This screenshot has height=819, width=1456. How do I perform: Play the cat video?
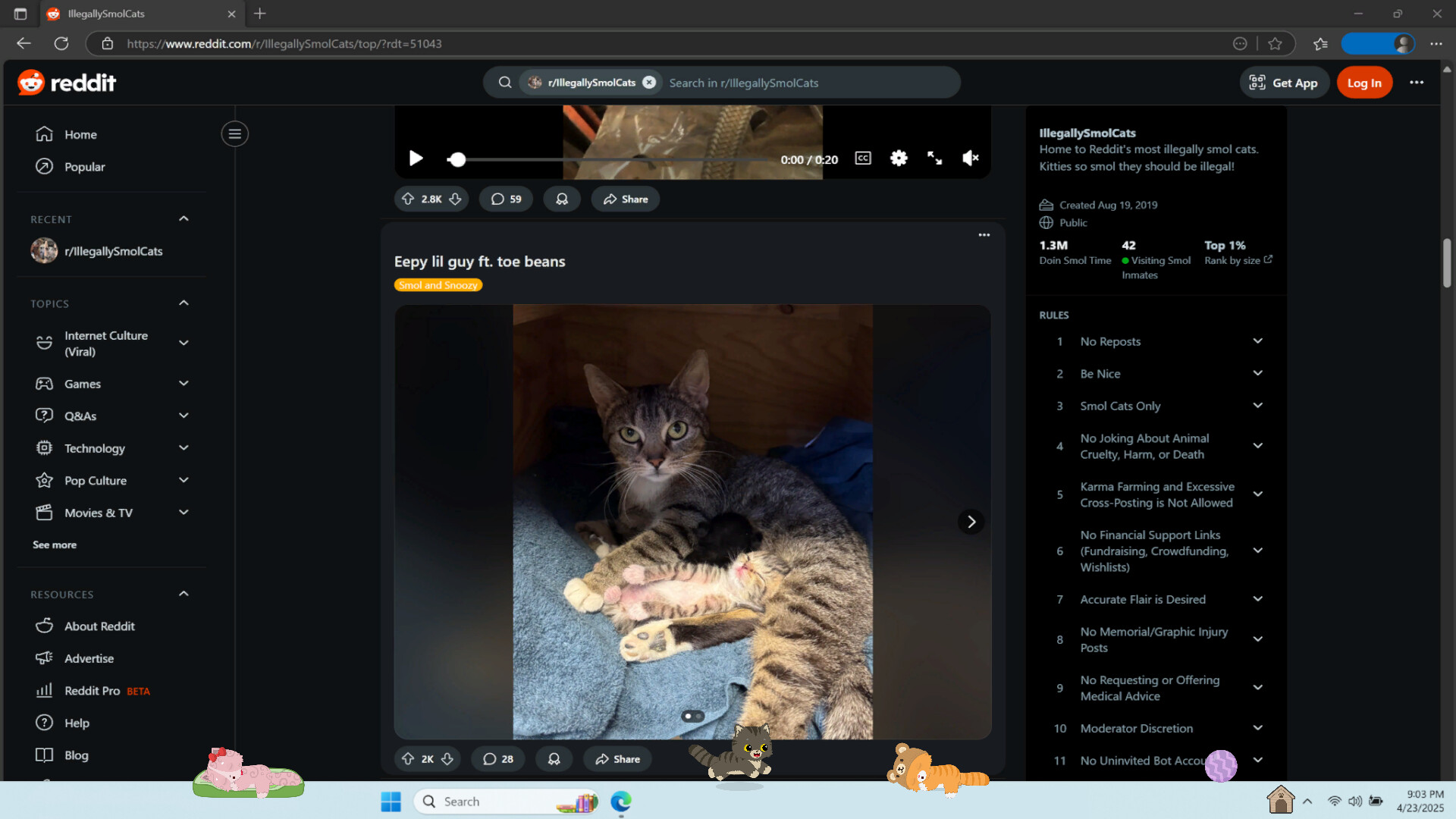(x=416, y=158)
